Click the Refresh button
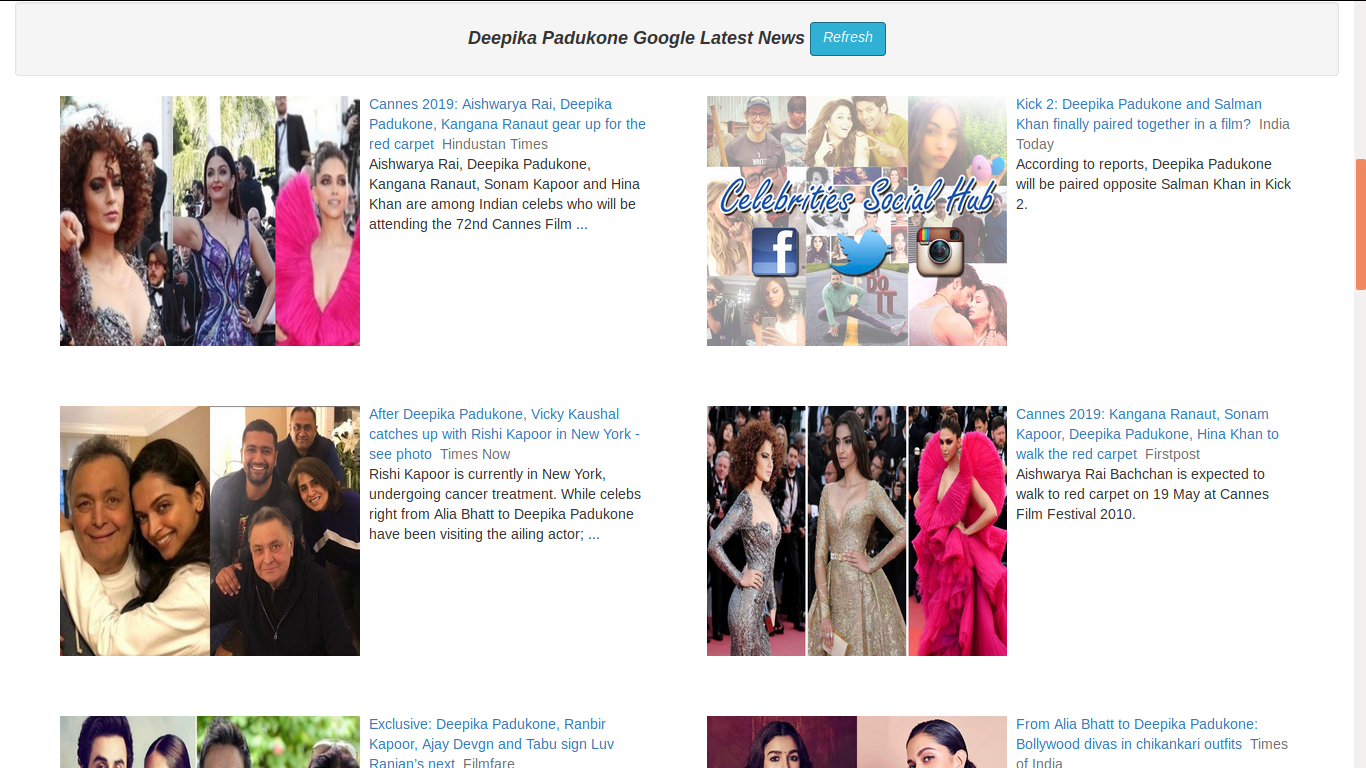This screenshot has width=1366, height=768. click(847, 38)
